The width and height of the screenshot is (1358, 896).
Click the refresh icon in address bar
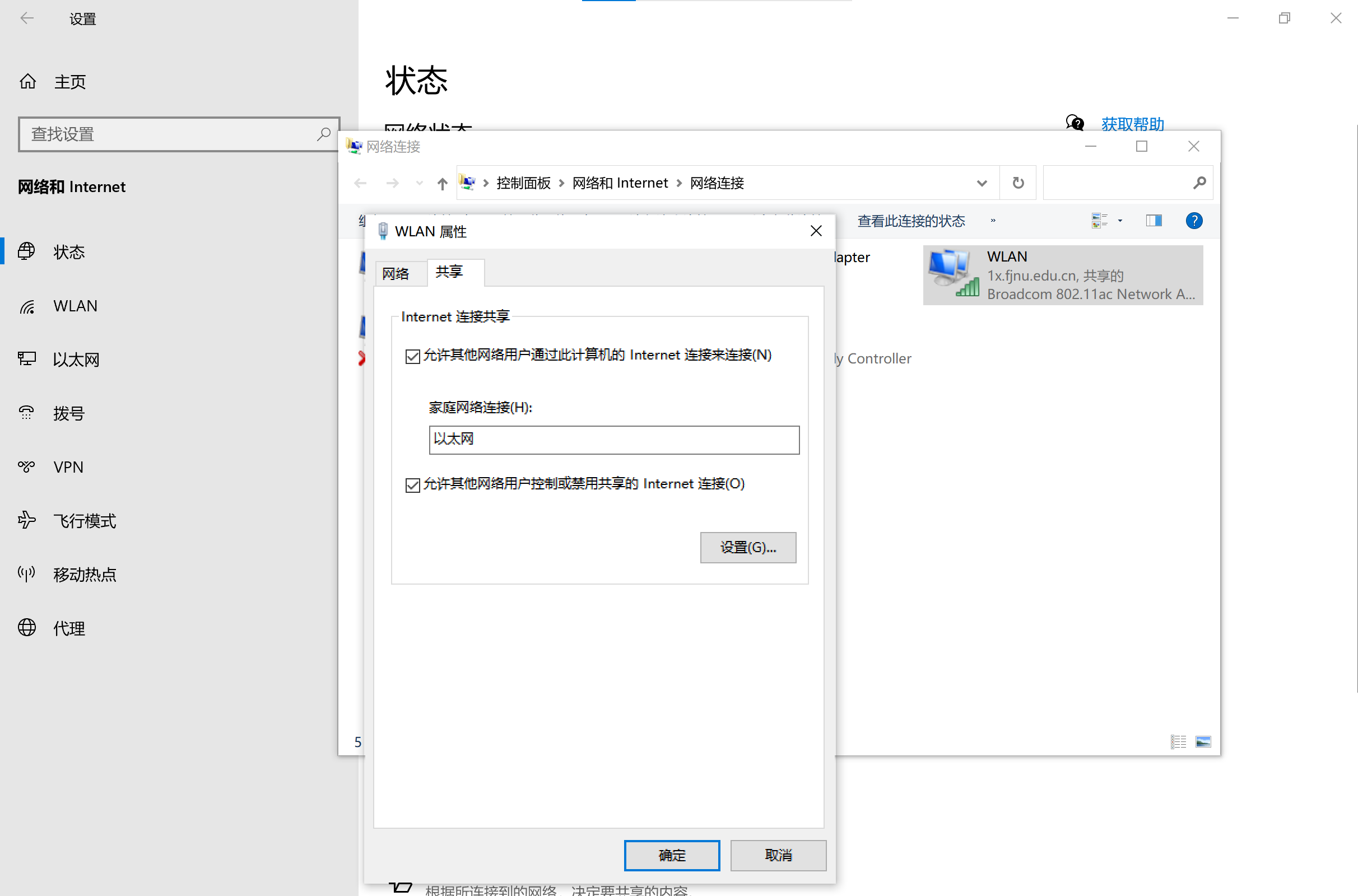[1018, 183]
